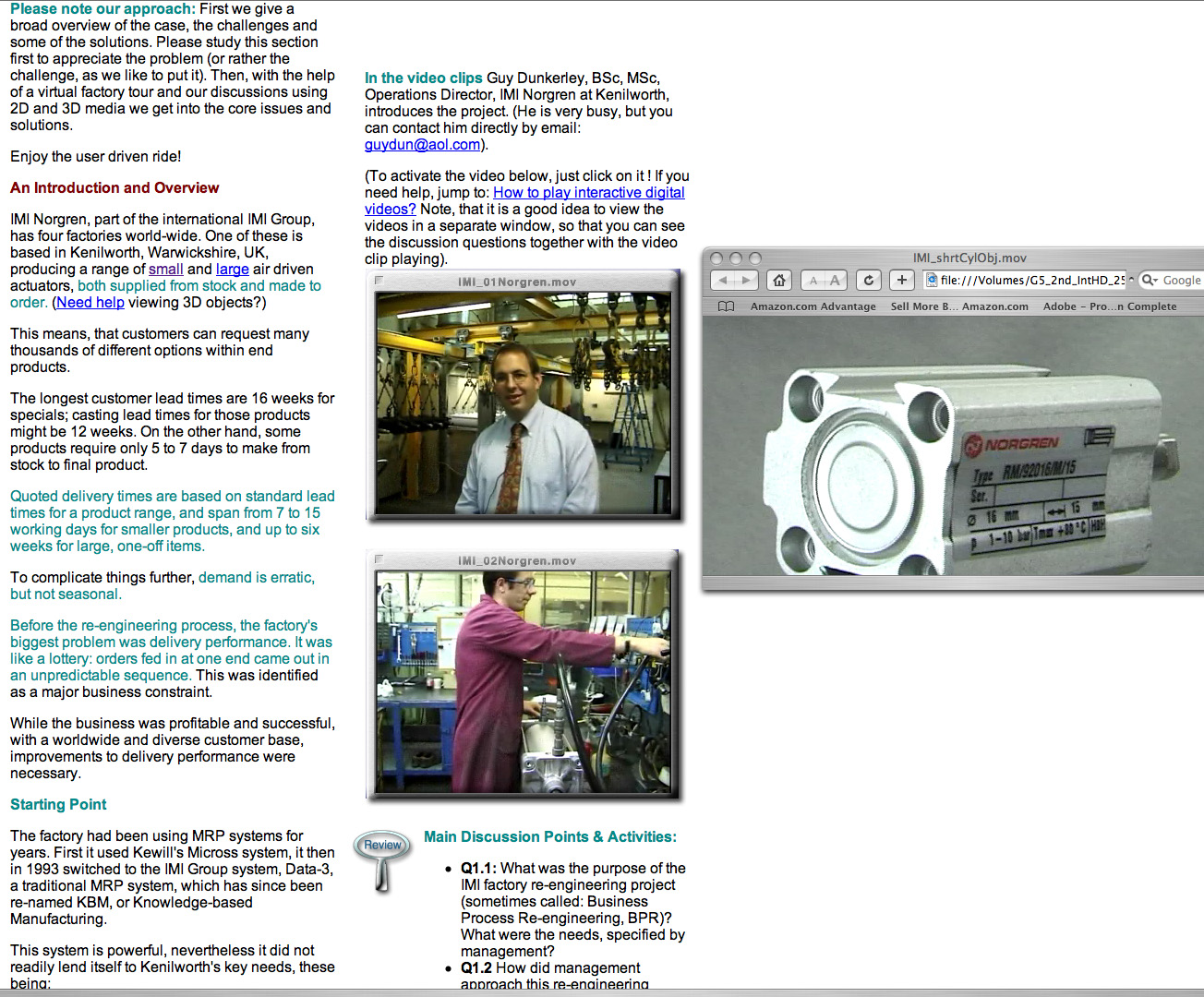Go forward in the IMI_shrtCylObj.mov window
The width and height of the screenshot is (1204, 997).
[747, 280]
